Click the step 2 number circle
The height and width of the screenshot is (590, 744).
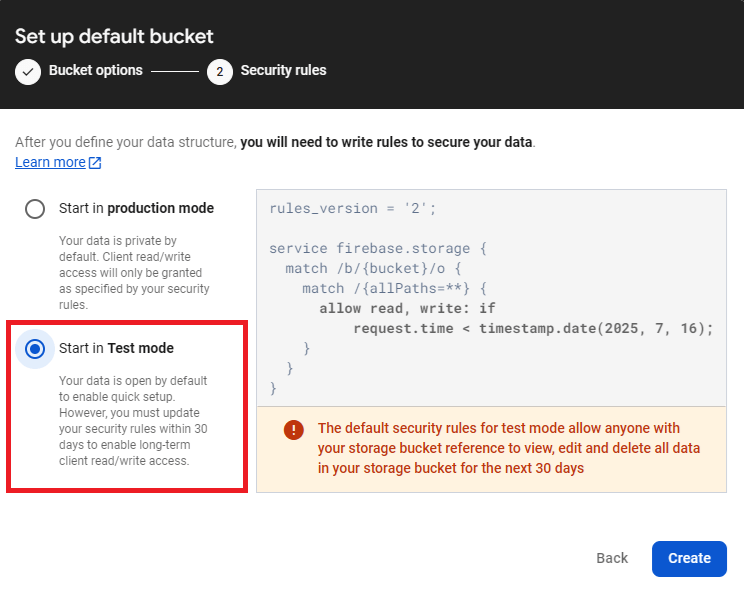[x=220, y=71]
